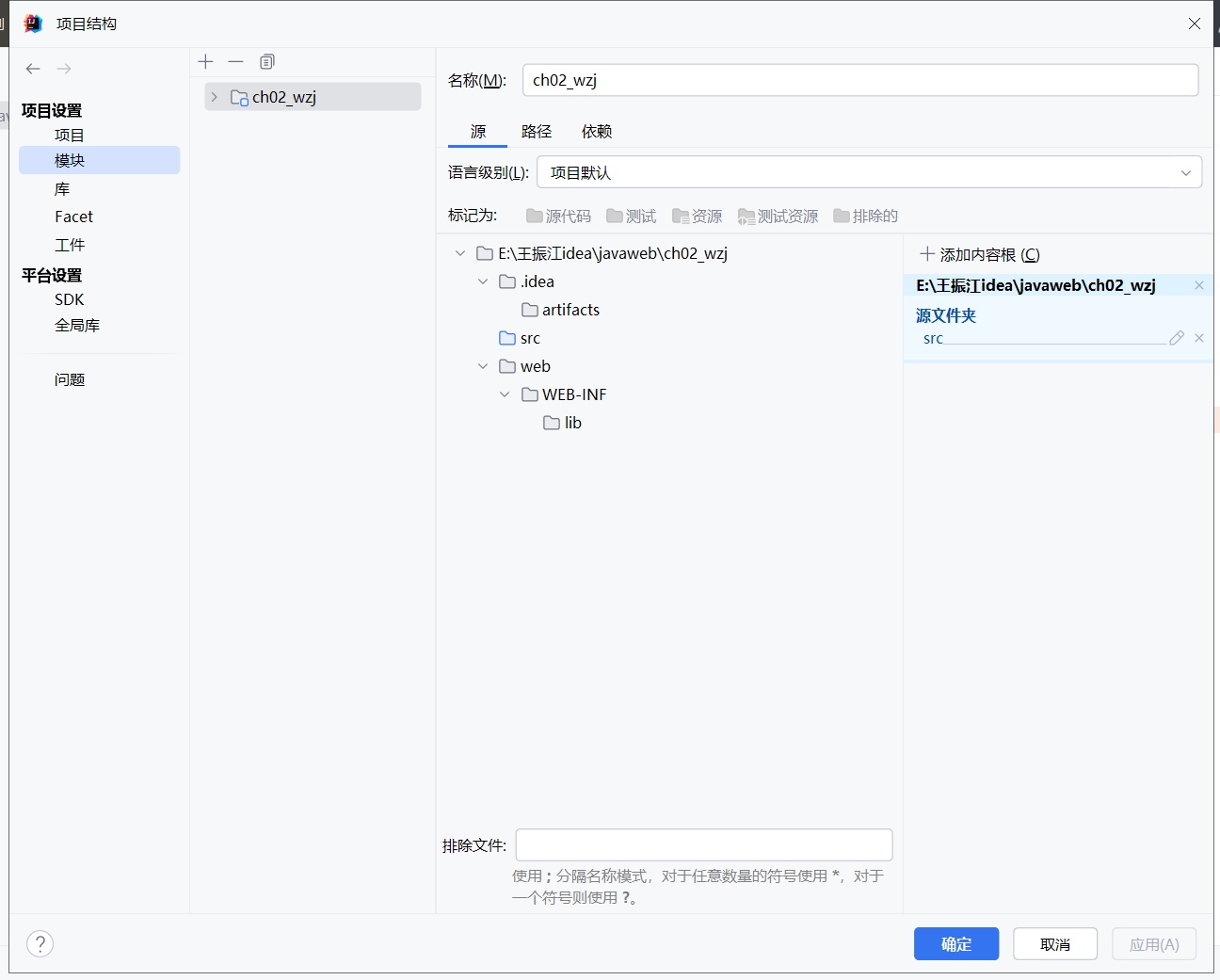Click the copy module icon
Image resolution: width=1220 pixels, height=980 pixels.
(x=267, y=62)
